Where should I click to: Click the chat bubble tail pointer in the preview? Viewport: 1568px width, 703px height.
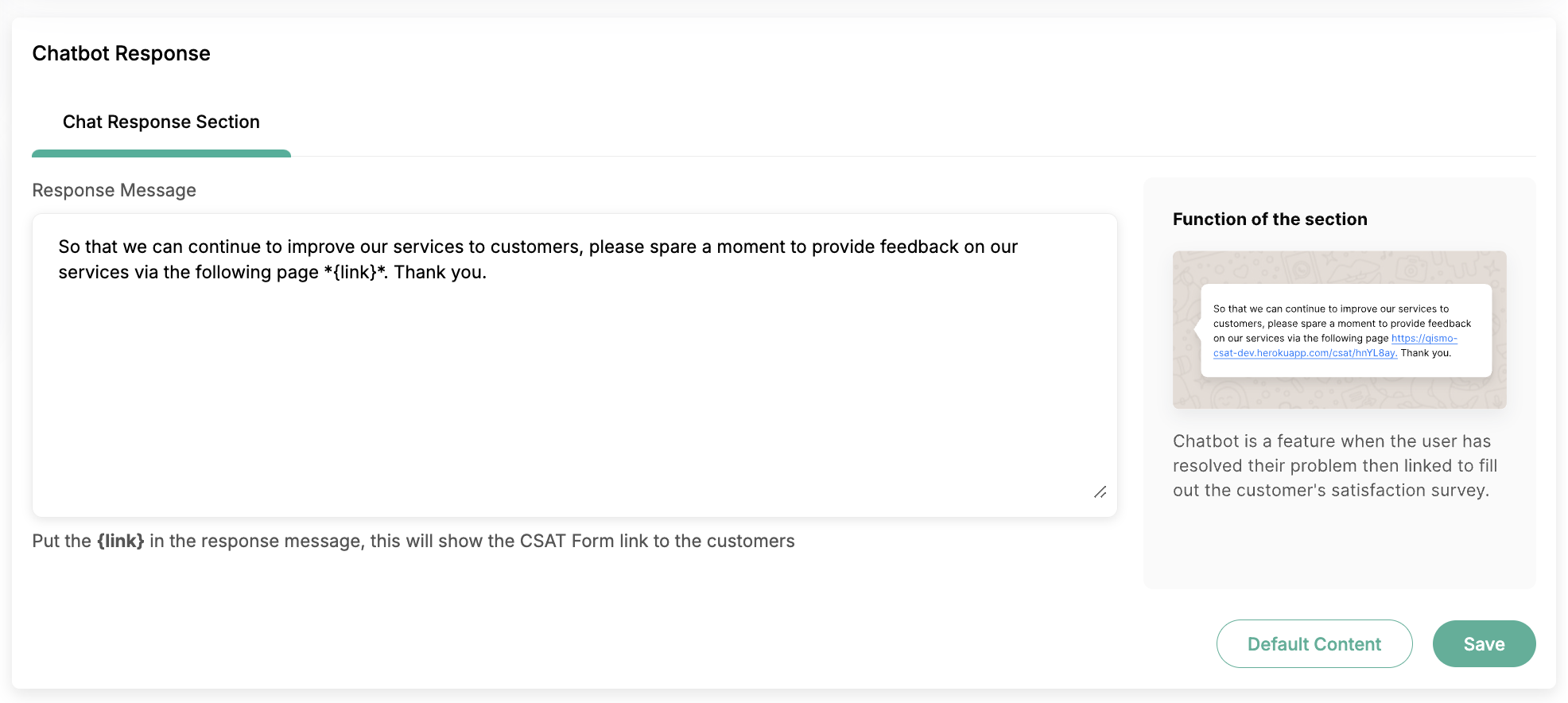click(1197, 328)
